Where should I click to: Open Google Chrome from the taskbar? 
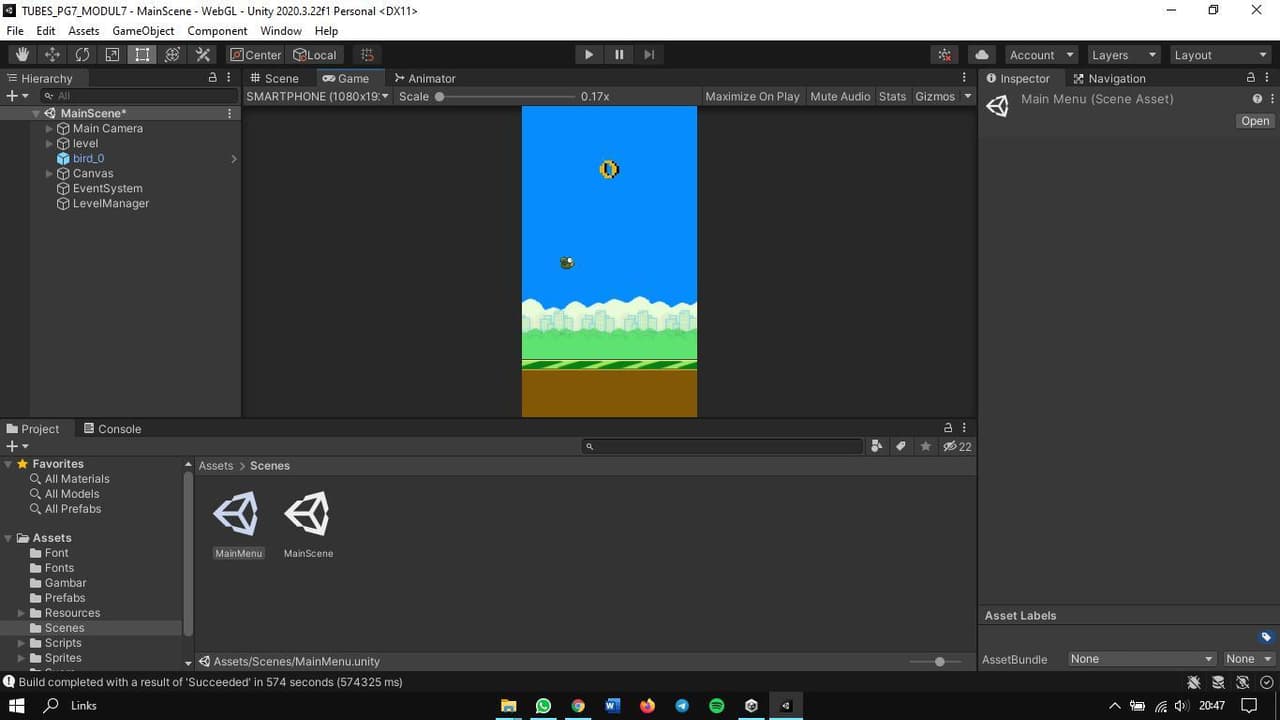click(578, 705)
